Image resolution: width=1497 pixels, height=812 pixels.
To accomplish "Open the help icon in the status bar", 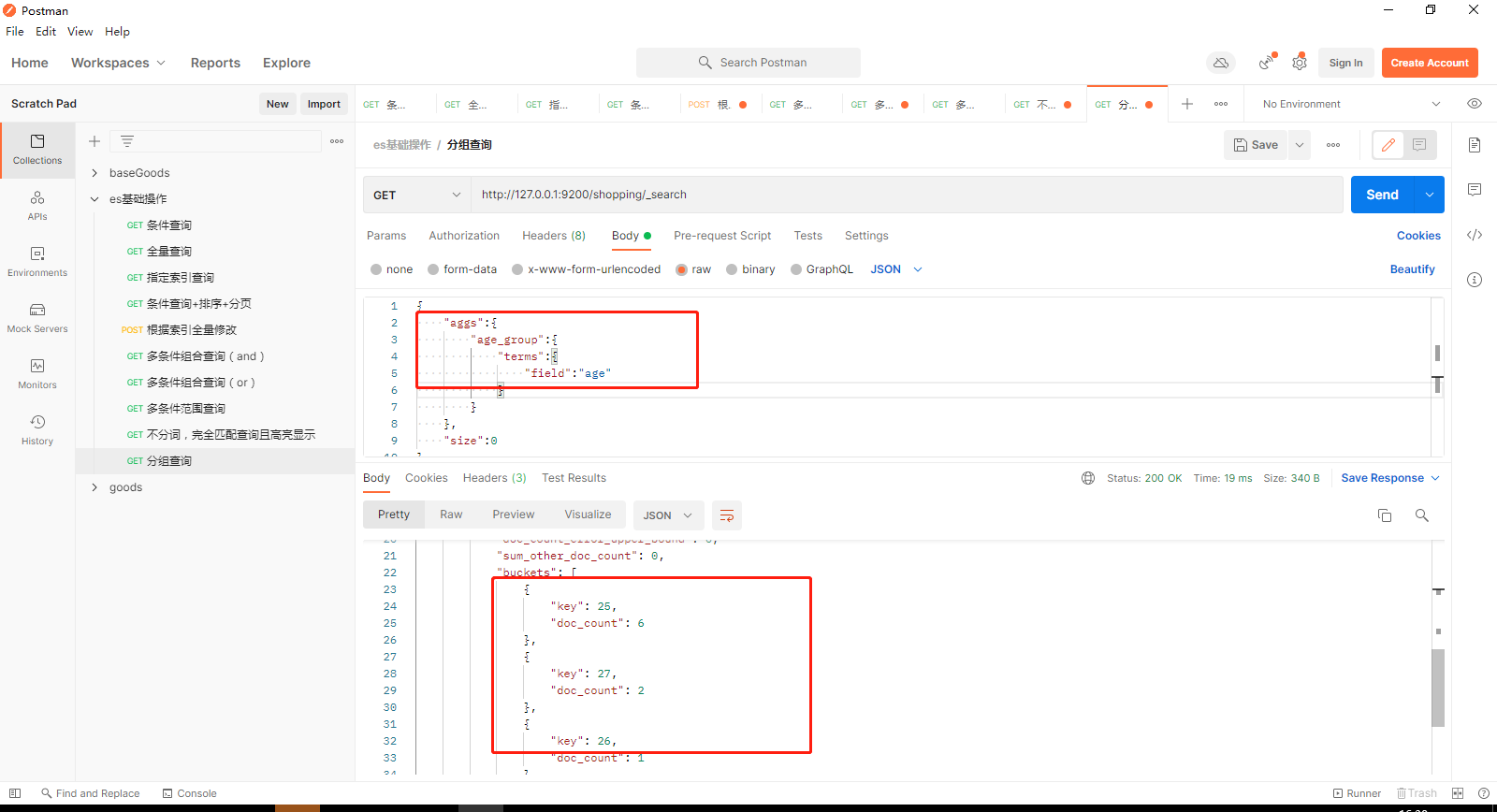I will pos(1484,793).
